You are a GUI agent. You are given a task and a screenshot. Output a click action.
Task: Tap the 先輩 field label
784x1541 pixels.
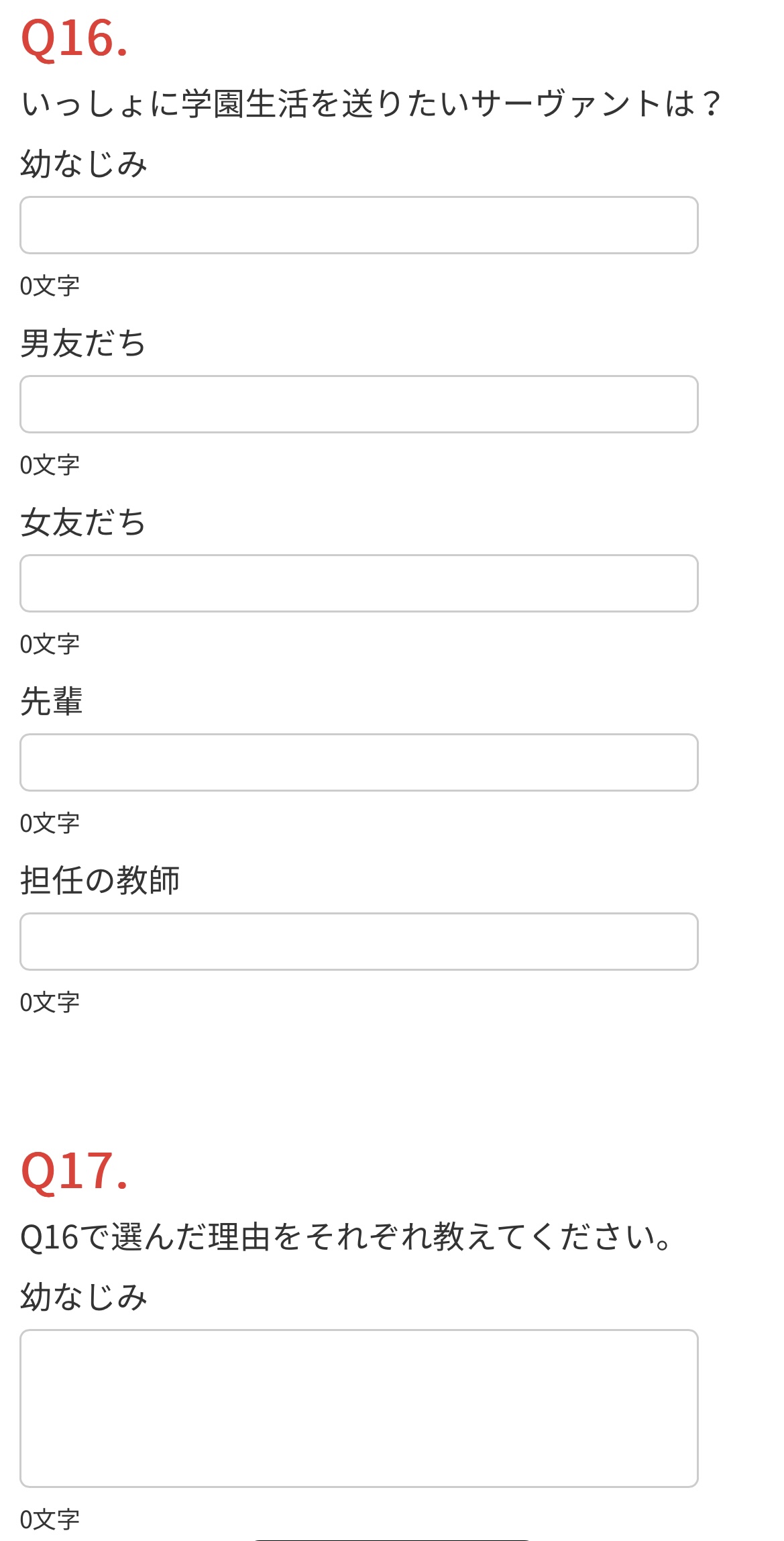click(x=52, y=702)
